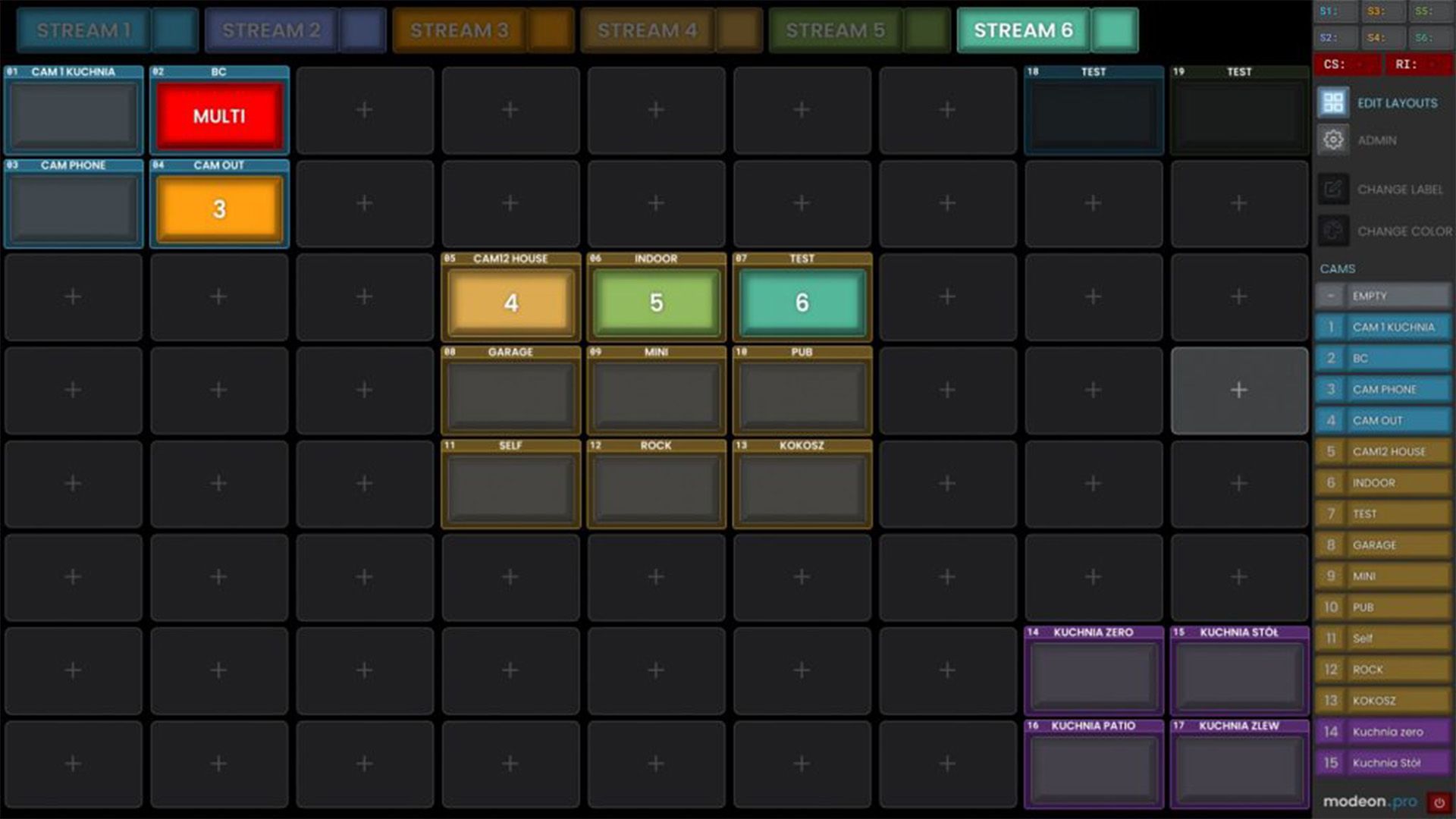Open the Edit Layouts grid icon
The image size is (1456, 819).
(x=1333, y=102)
